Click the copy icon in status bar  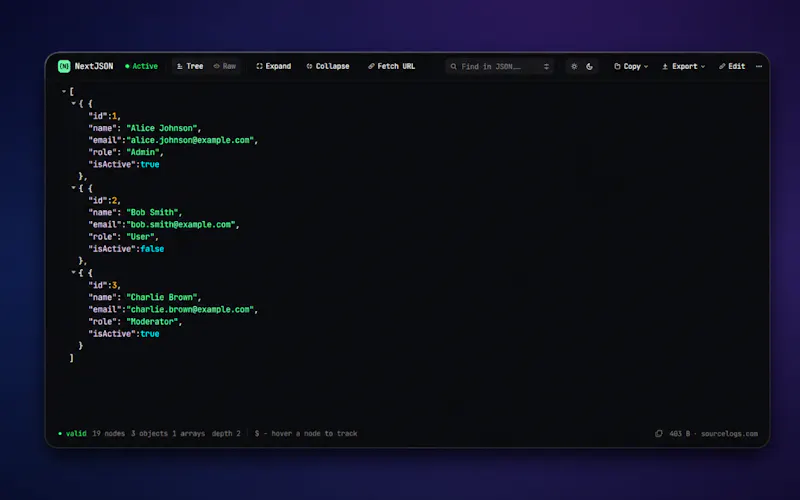point(659,434)
